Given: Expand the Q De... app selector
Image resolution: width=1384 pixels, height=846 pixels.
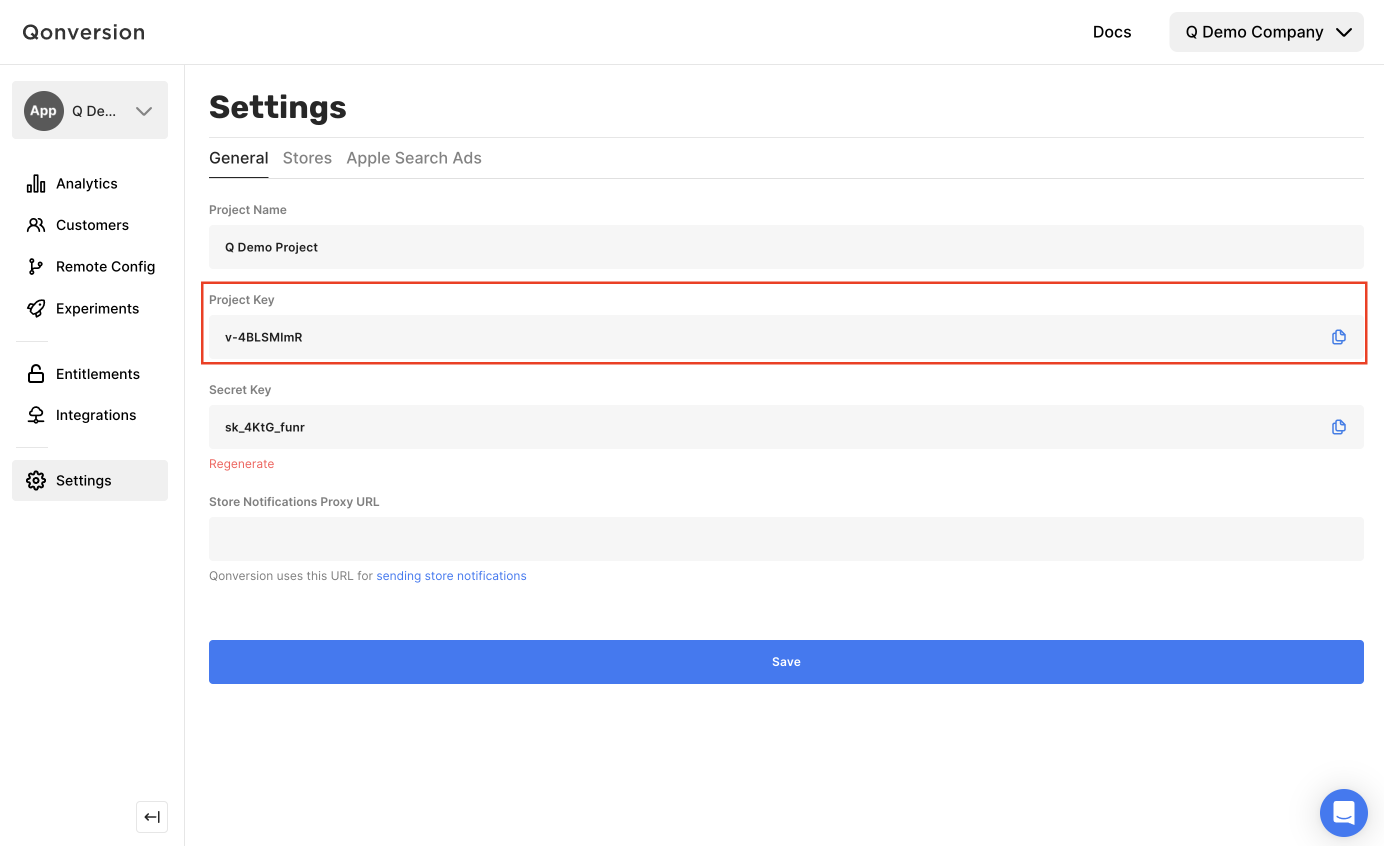Looking at the screenshot, I should click(90, 111).
